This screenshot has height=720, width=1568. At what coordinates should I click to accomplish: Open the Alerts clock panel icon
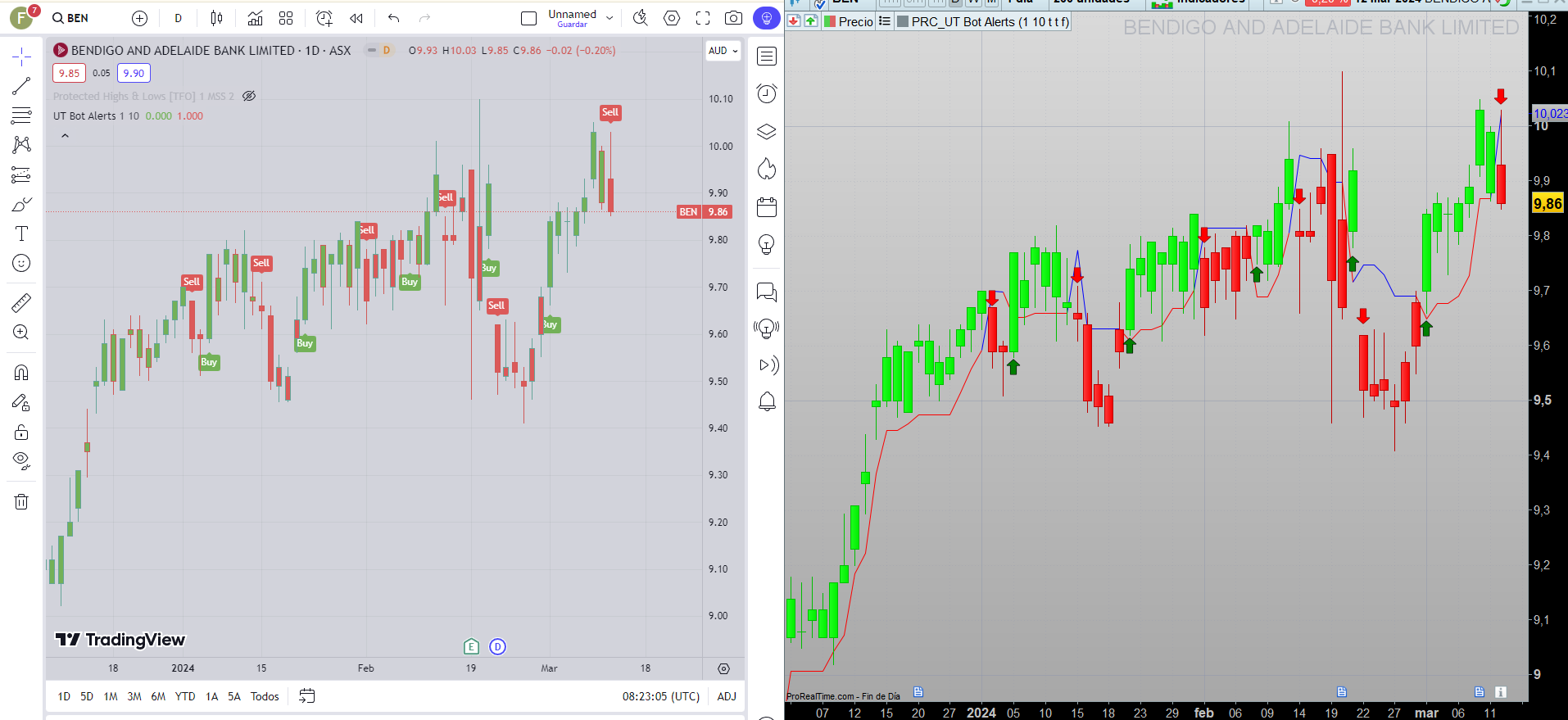point(767,93)
